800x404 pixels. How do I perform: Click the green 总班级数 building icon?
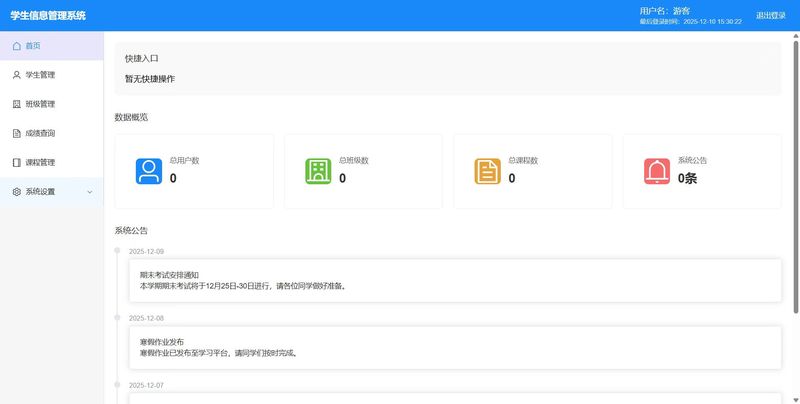coord(318,172)
